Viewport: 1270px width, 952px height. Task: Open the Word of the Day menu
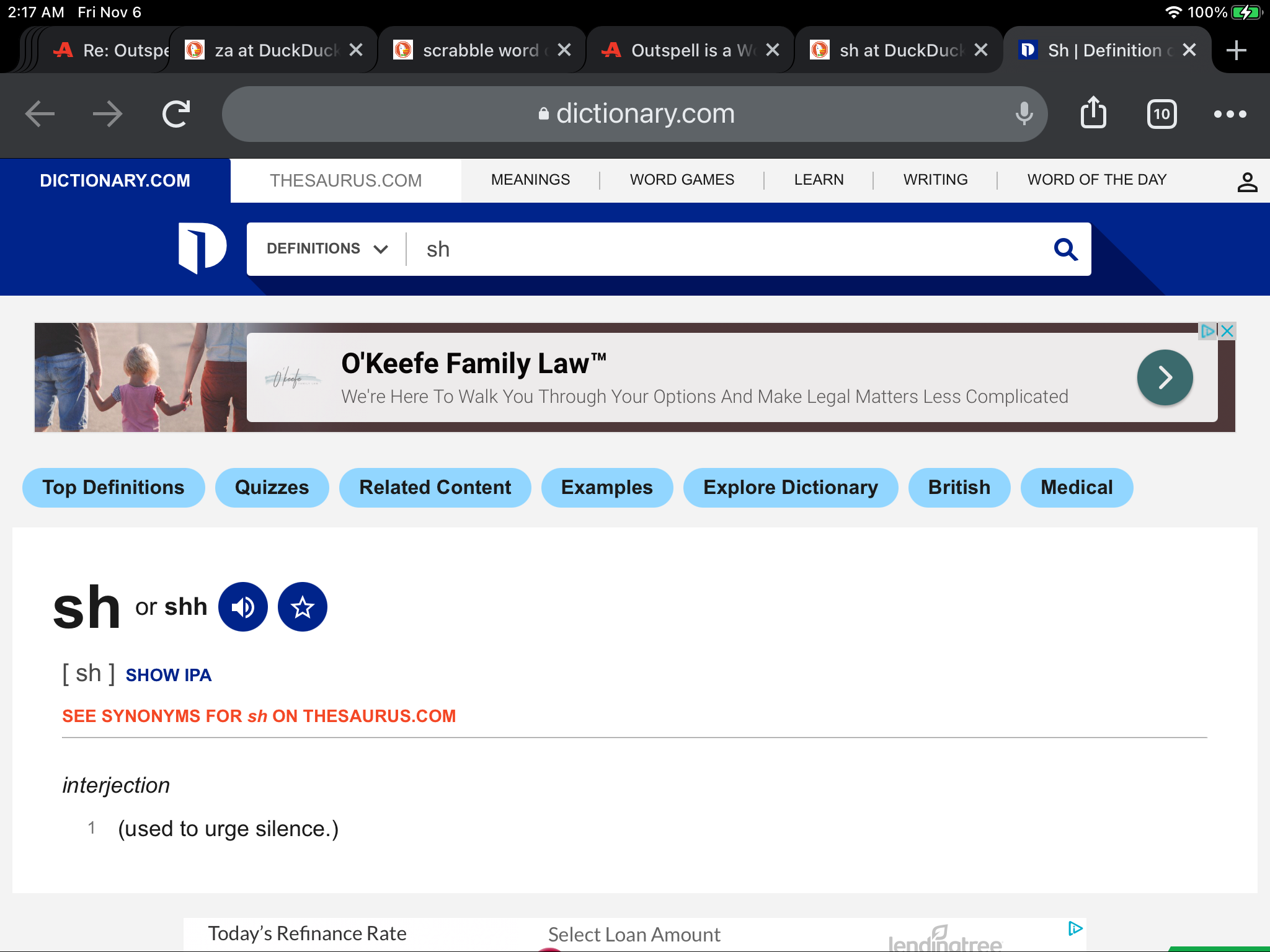click(1096, 180)
